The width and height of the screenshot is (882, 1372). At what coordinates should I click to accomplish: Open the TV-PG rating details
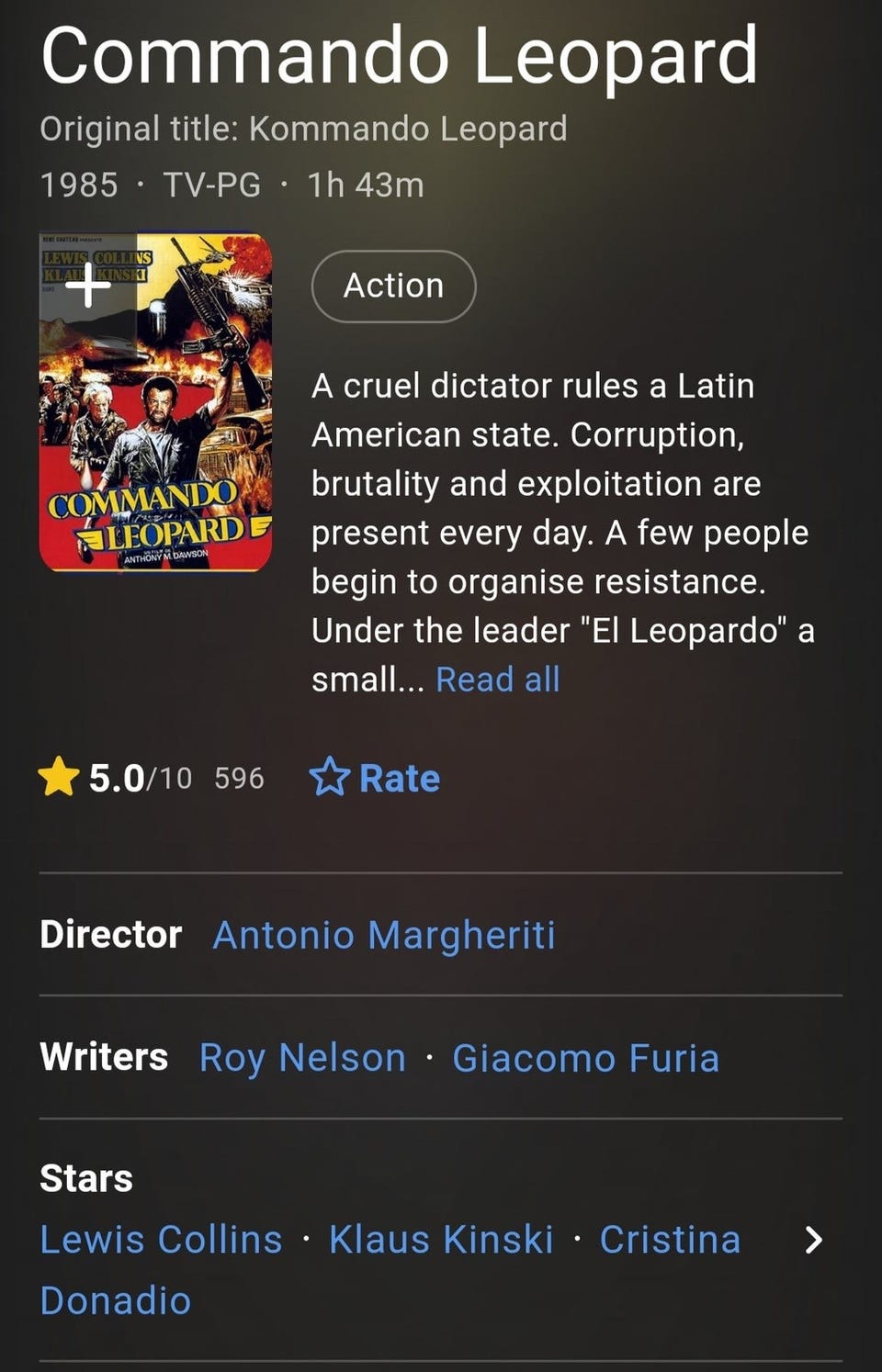coord(212,185)
